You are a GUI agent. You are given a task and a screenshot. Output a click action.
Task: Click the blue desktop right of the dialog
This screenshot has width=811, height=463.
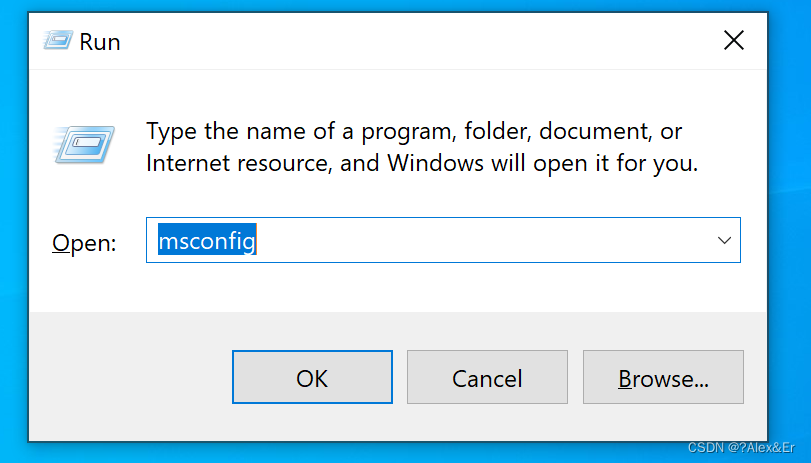[x=790, y=233]
